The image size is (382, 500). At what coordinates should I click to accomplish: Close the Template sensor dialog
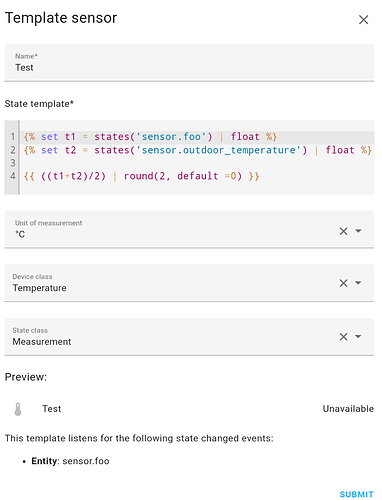363,20
